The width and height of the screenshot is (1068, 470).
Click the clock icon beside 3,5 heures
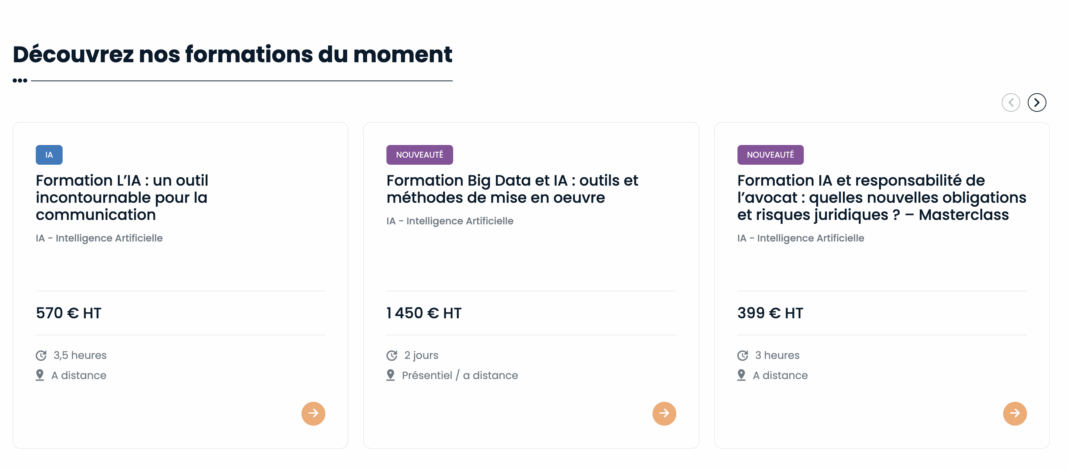41,355
